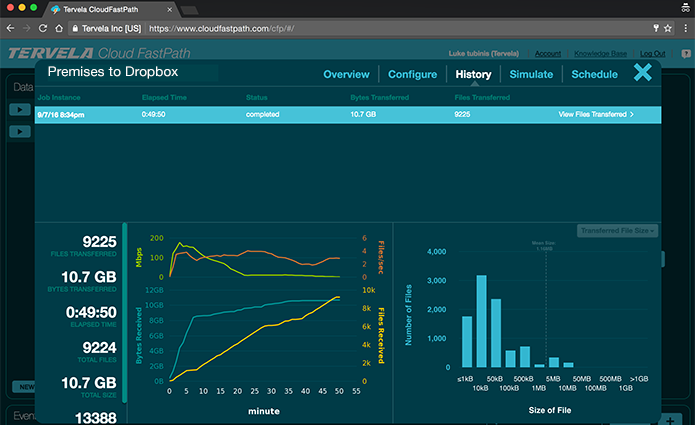This screenshot has width=695, height=425.
Task: Click the tallest 10kB histogram bar
Action: 481,322
